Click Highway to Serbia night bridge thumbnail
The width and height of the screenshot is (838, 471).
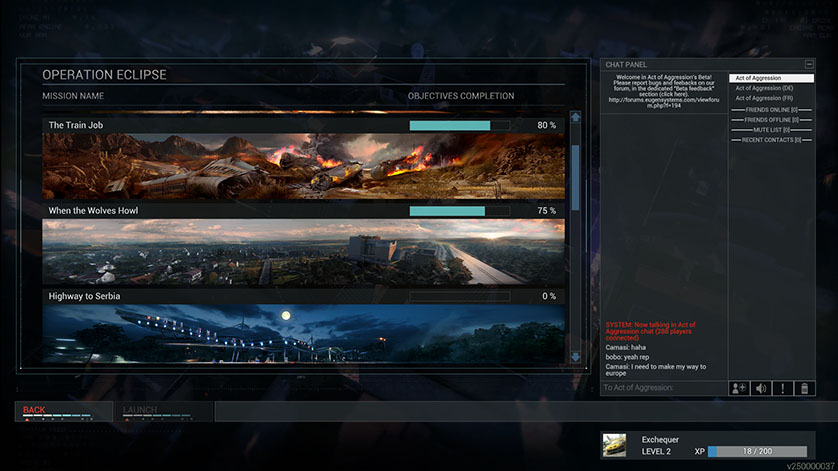(x=303, y=334)
